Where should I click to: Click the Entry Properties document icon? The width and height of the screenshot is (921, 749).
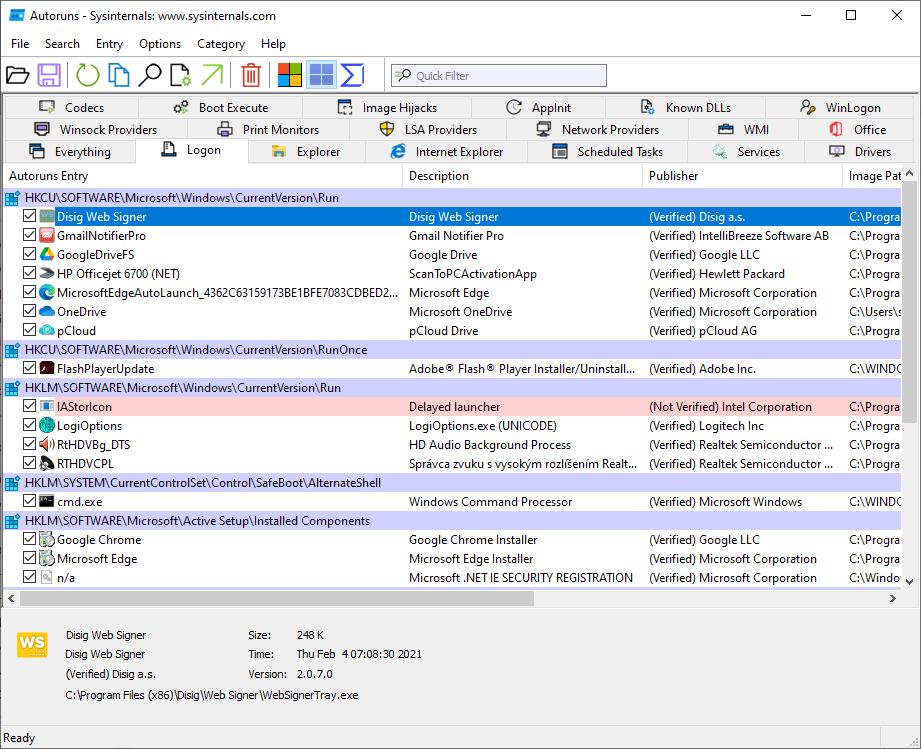coord(180,75)
